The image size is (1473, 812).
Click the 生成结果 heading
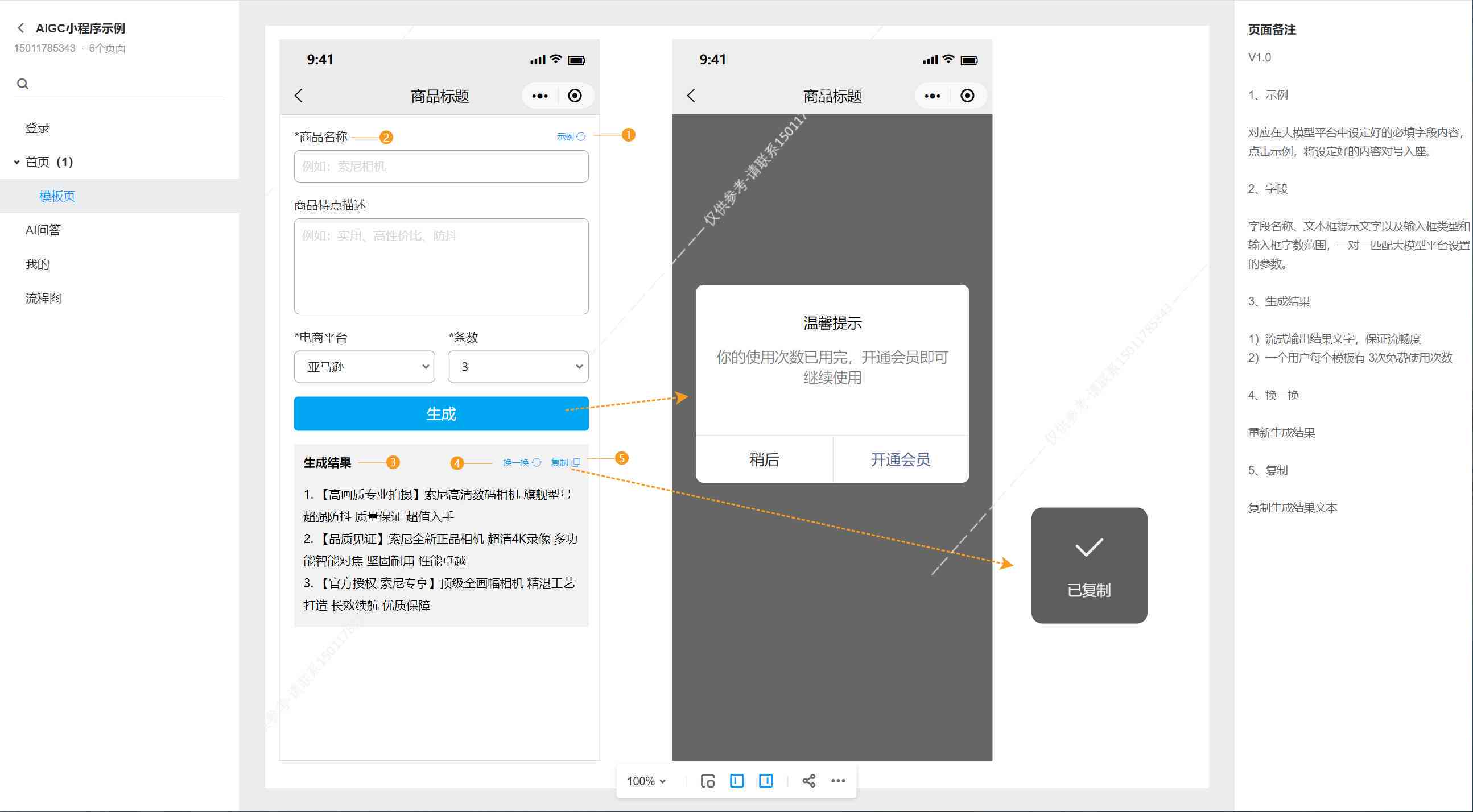tap(327, 463)
